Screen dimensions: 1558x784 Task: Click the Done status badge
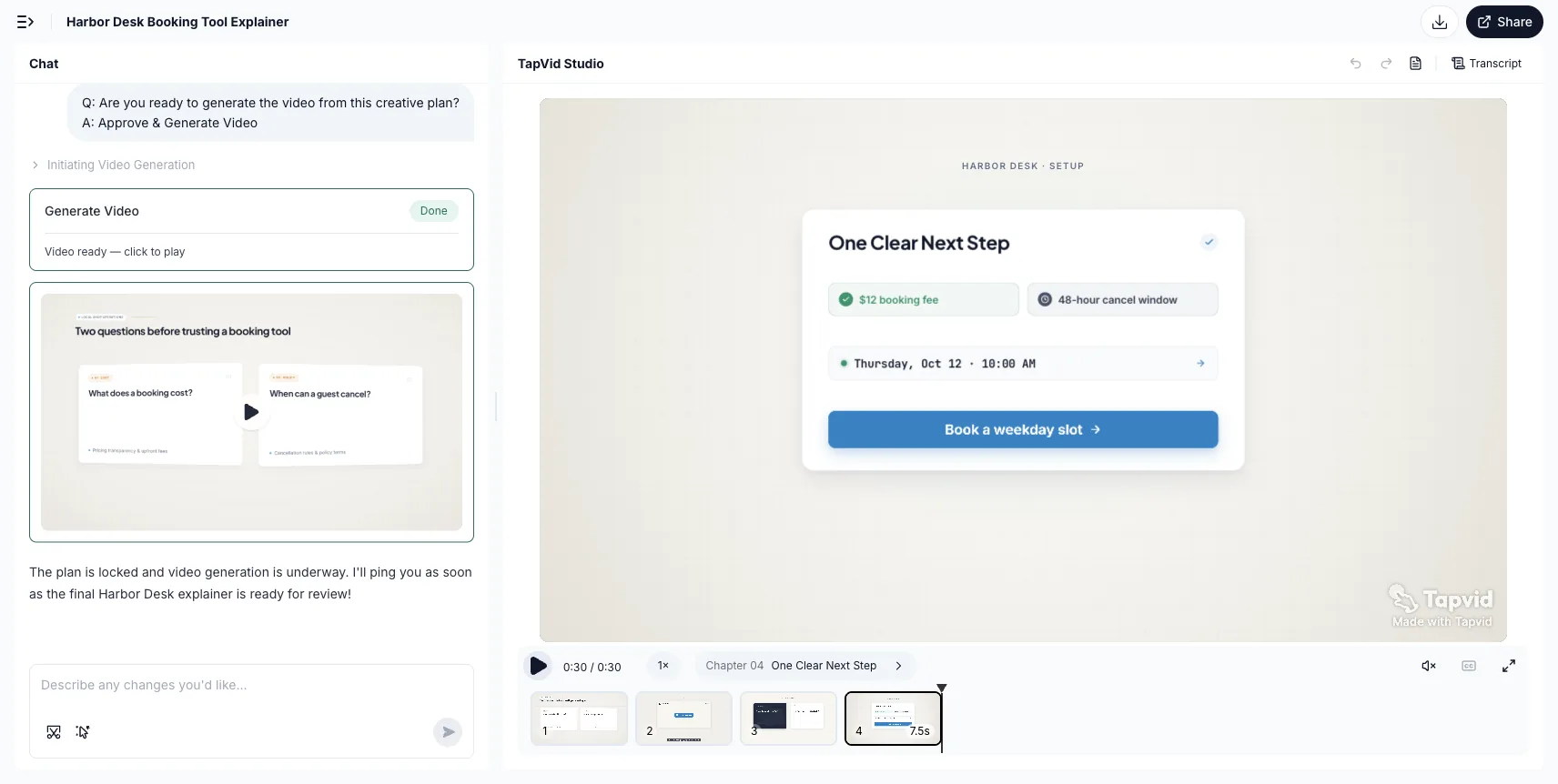click(x=433, y=211)
